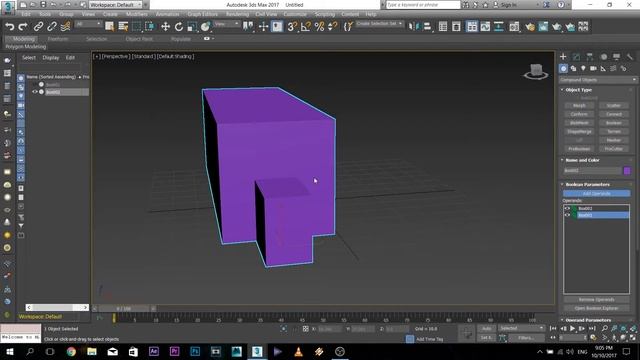Click the Align tool icon
This screenshot has width=640, height=360.
427,27
